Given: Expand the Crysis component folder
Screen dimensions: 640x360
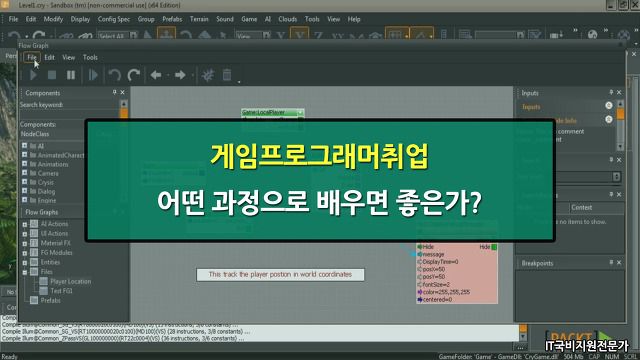Looking at the screenshot, I should click(24, 182).
